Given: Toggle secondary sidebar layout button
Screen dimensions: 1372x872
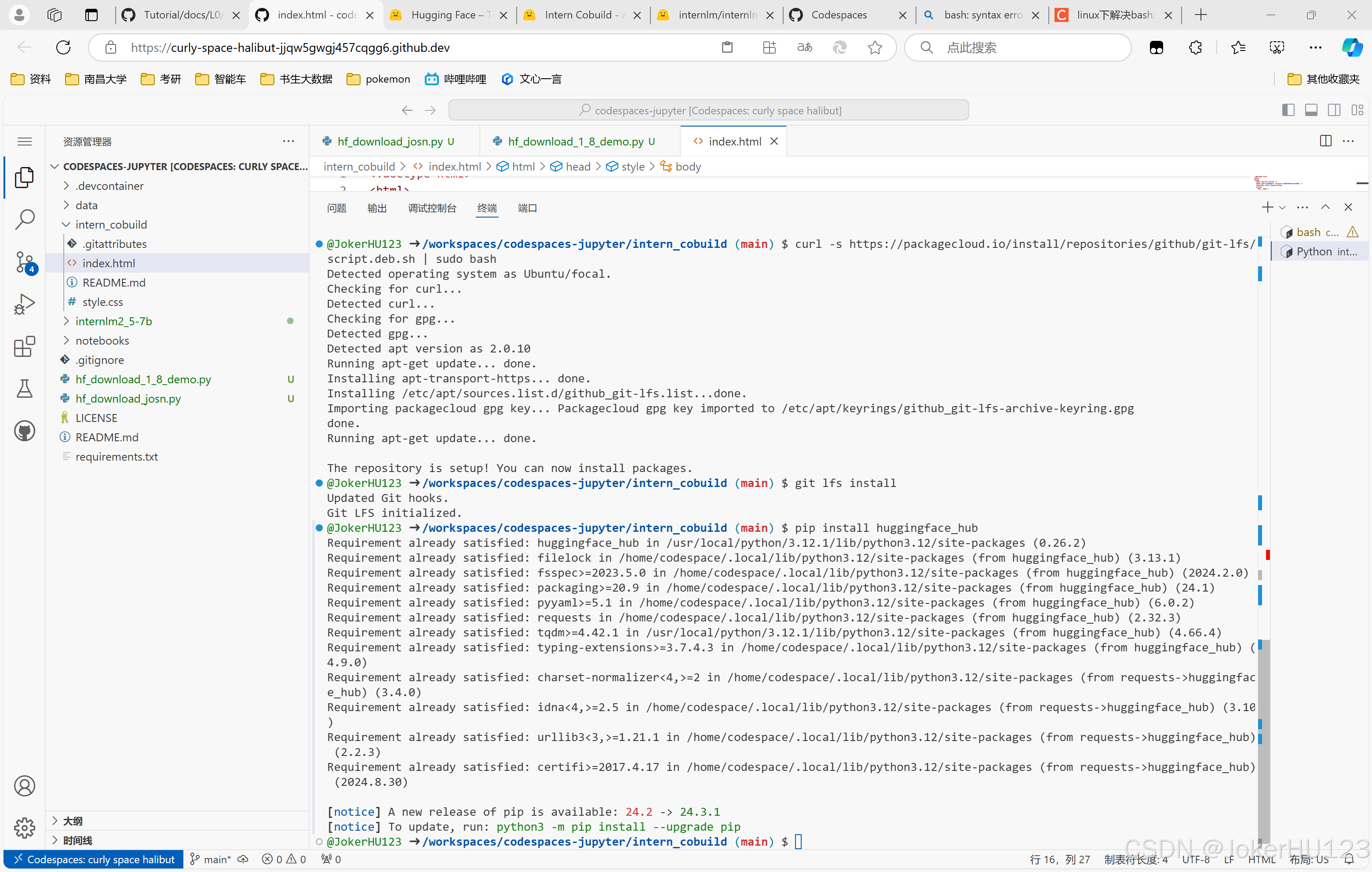Looking at the screenshot, I should pos(1334,110).
